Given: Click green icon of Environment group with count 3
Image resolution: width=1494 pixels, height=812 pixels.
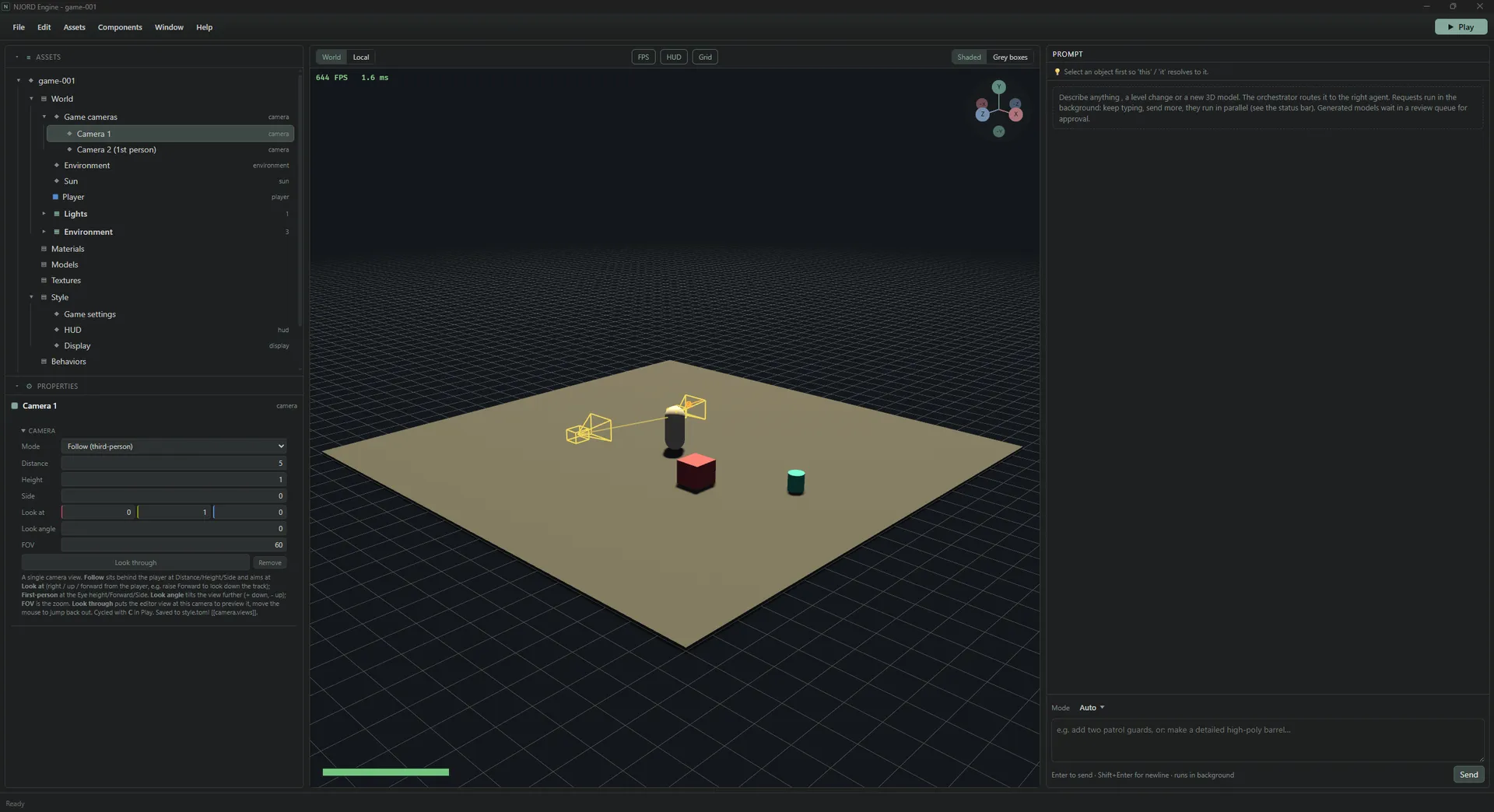Looking at the screenshot, I should (x=57, y=232).
